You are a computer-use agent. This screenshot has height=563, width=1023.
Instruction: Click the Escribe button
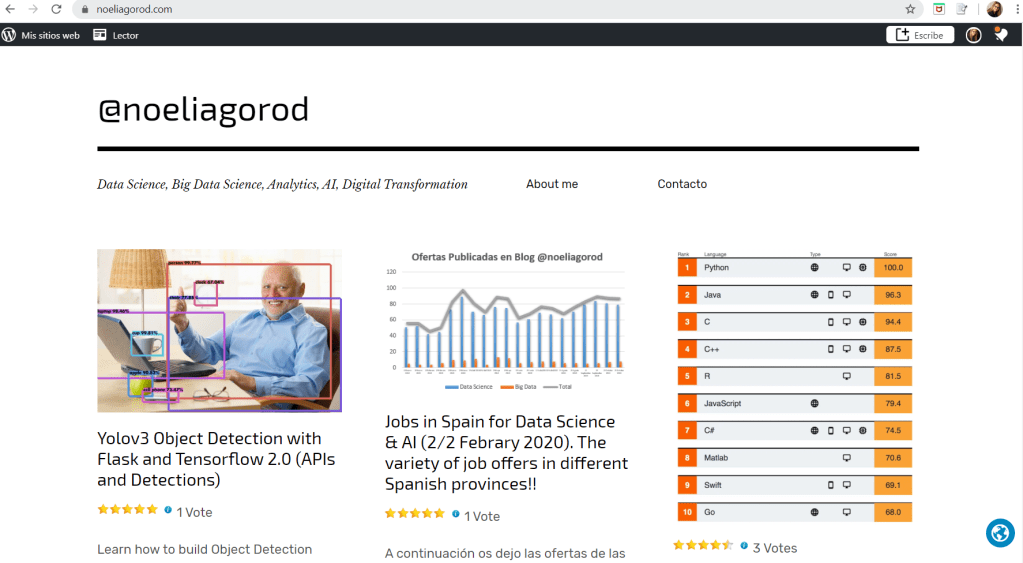[920, 35]
